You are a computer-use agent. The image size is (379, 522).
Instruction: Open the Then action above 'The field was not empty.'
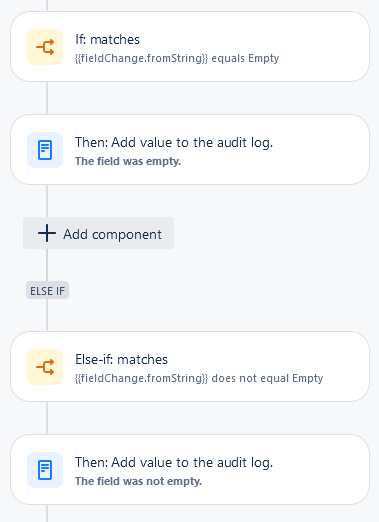(x=174, y=463)
